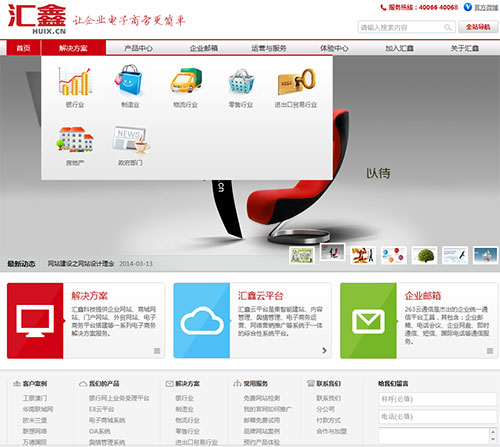The height and width of the screenshot is (447, 500).
Task: Open 联想网络 under 客户案例
Action: 35,431
